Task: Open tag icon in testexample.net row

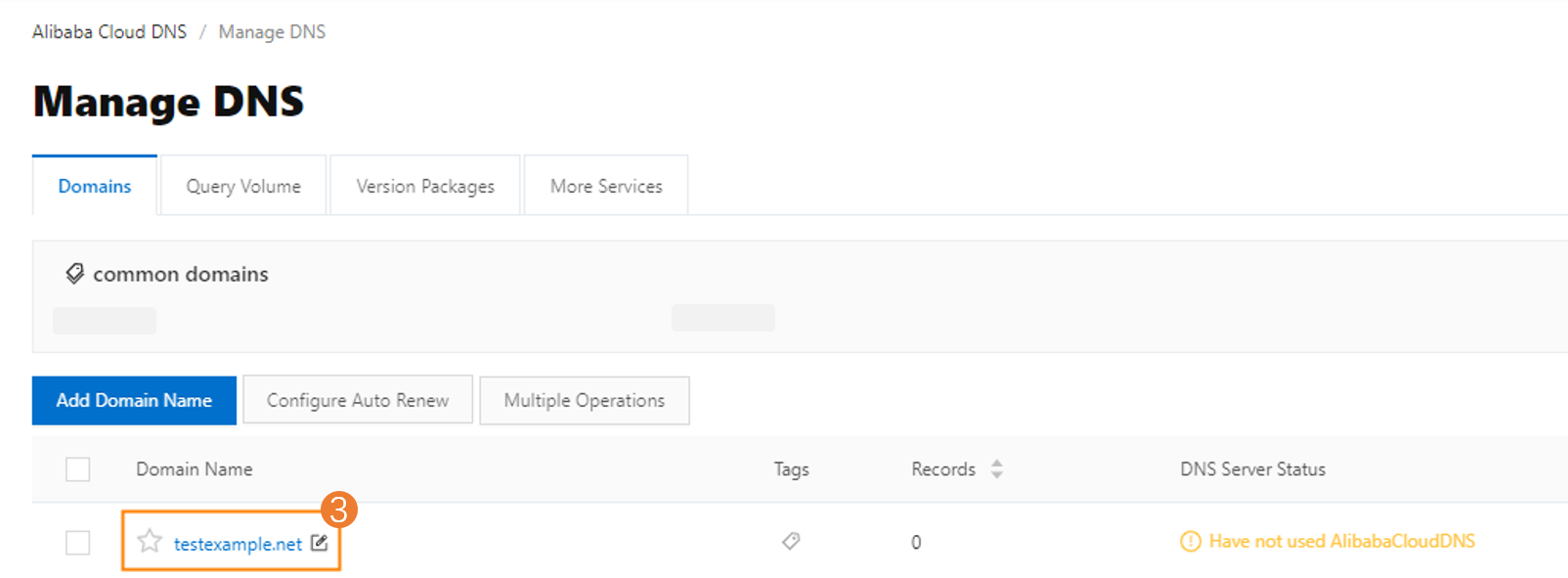Action: click(x=791, y=541)
